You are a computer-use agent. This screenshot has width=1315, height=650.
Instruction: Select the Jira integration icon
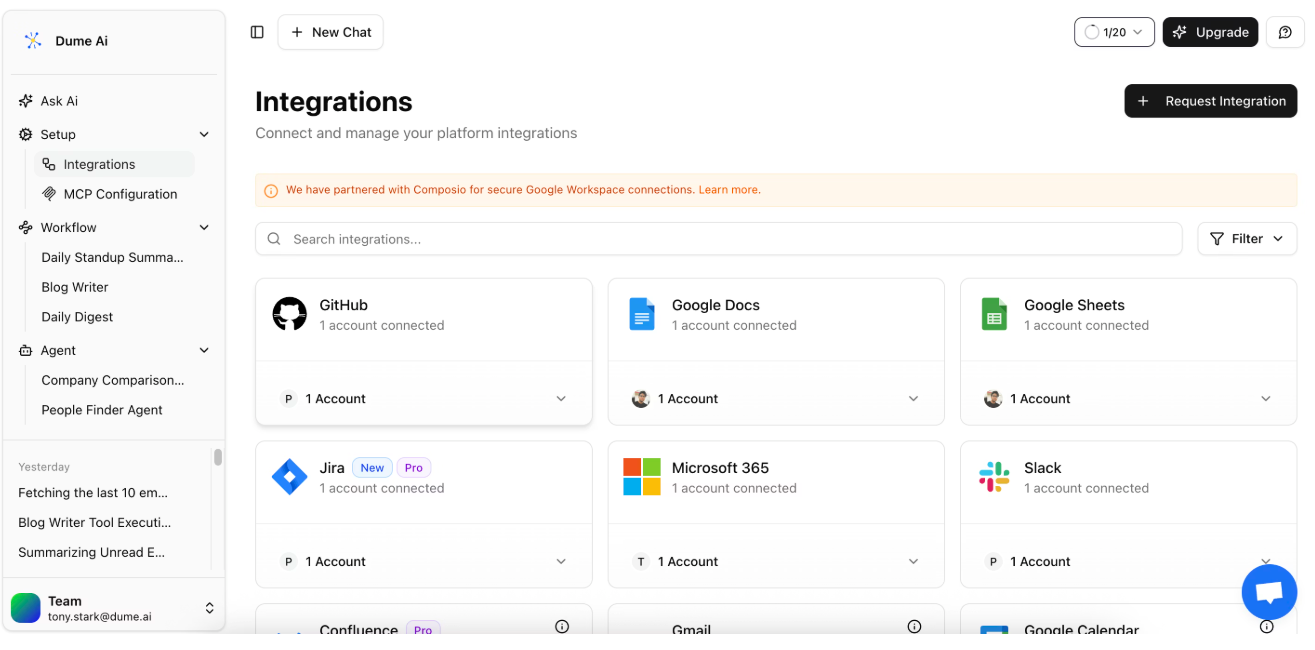(289, 476)
